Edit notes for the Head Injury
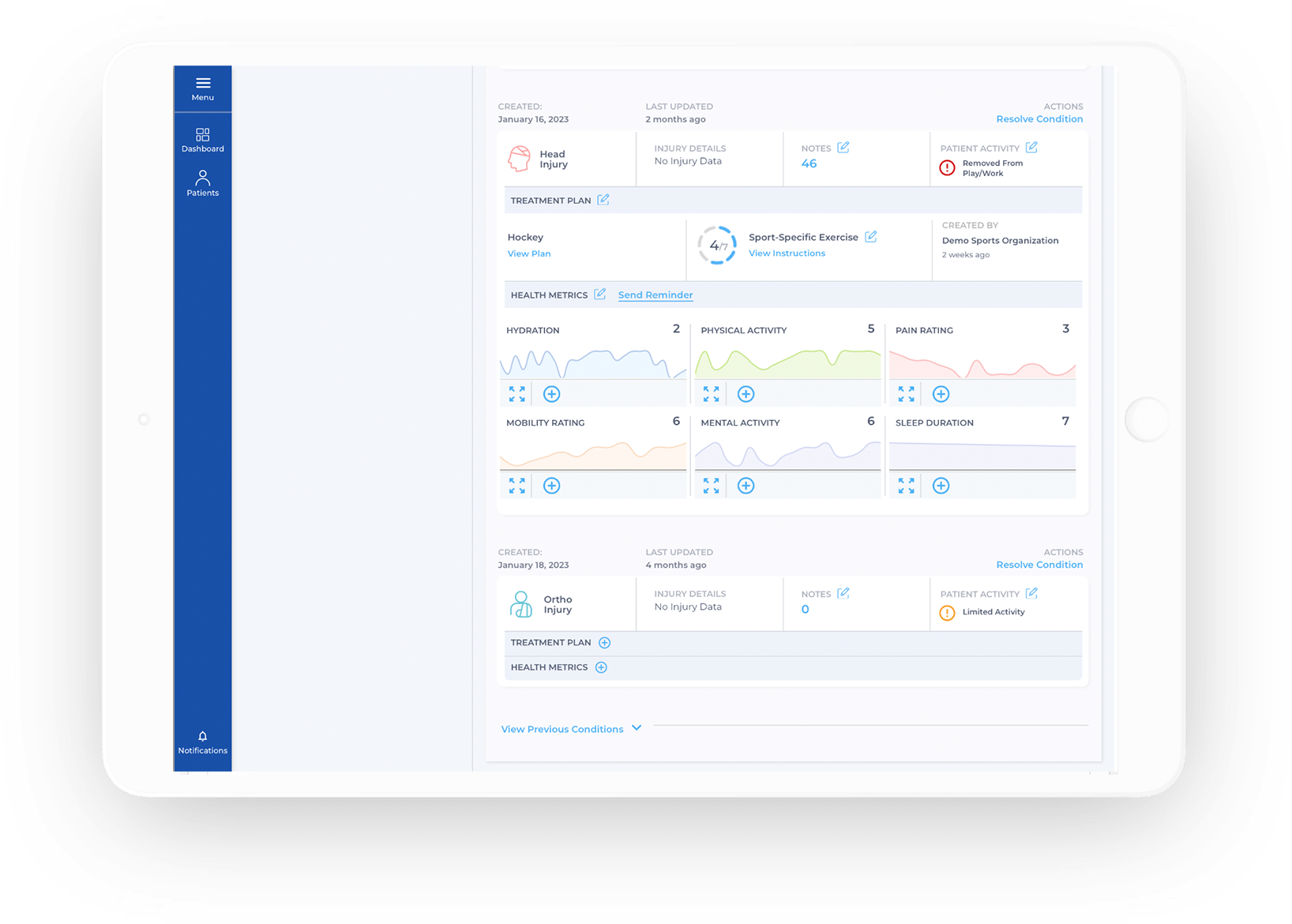The width and height of the screenshot is (1292, 924). click(843, 148)
